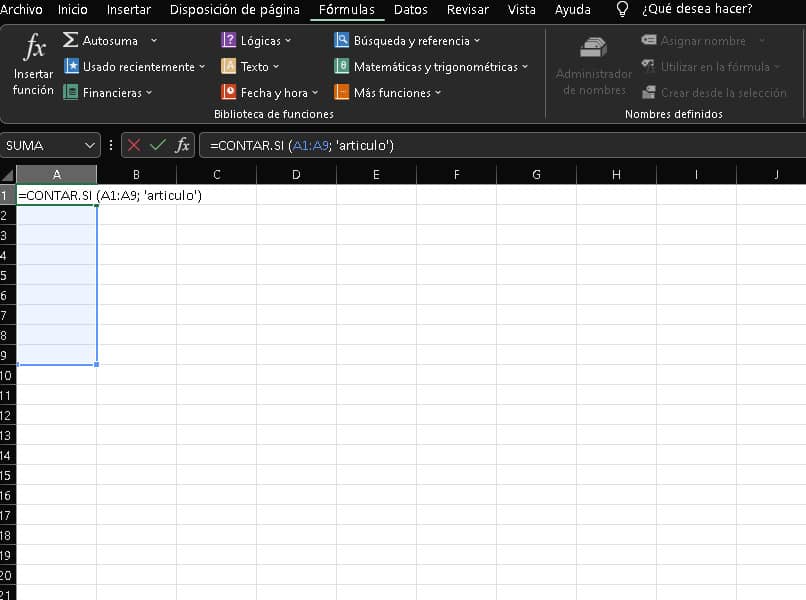Viewport: 806px width, 600px height.
Task: Open the Fecha y hora icon
Action: click(229, 93)
